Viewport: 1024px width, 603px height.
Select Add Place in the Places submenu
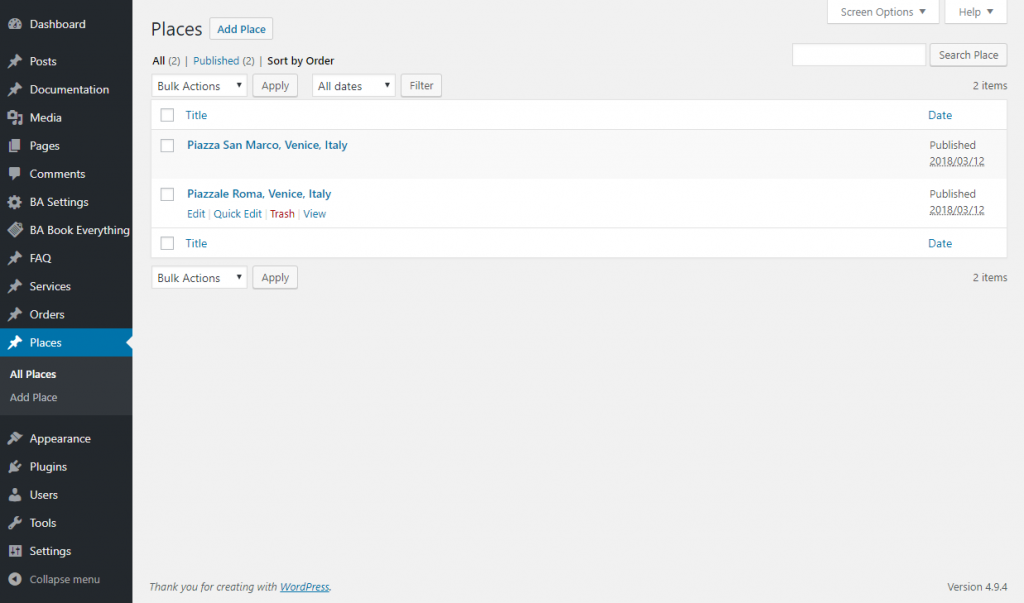(x=34, y=398)
